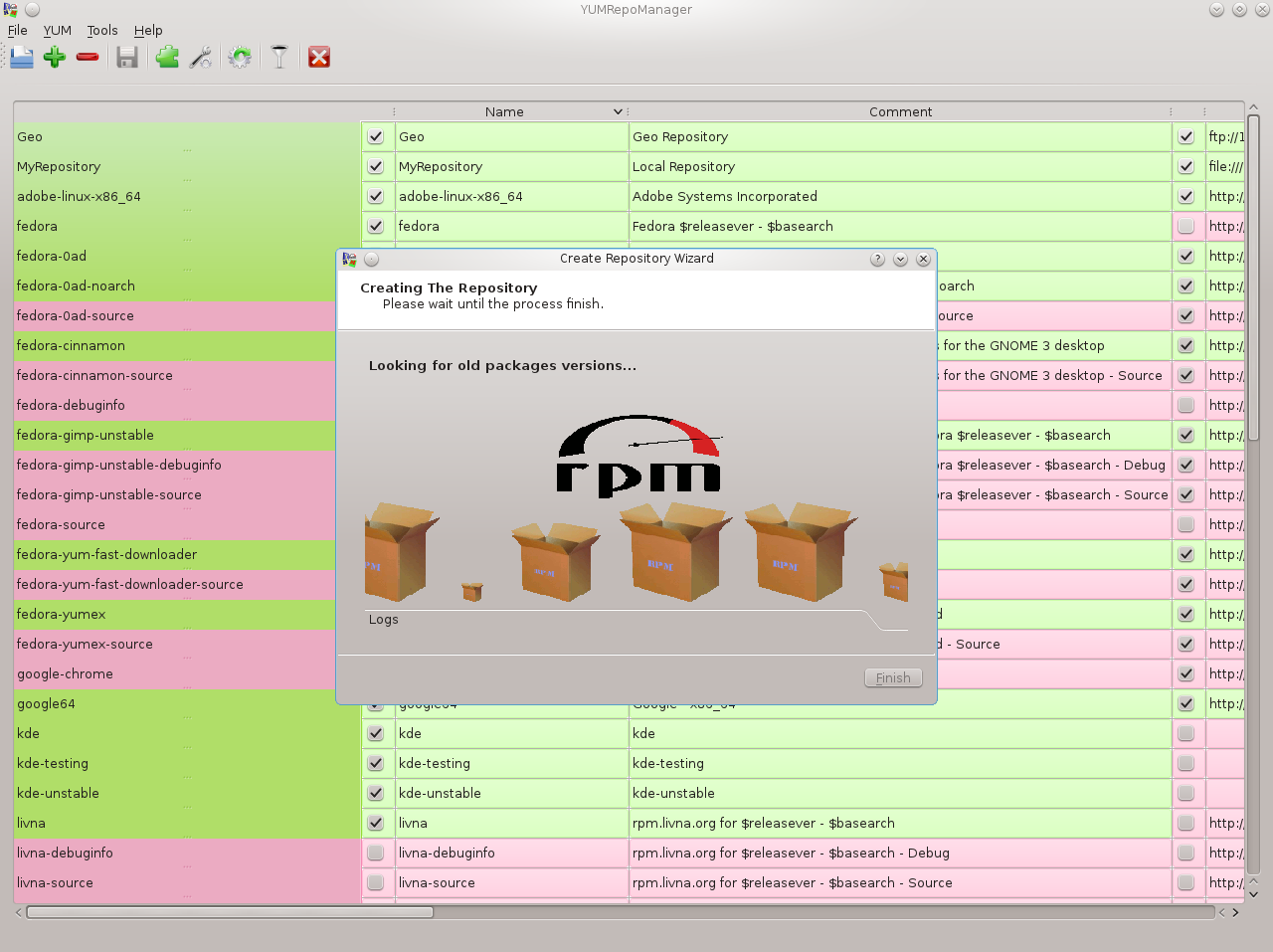Click the adobe-linux-x86_64 cell in the Name column
Viewport: 1273px width, 952px height.
pyautogui.click(x=511, y=197)
